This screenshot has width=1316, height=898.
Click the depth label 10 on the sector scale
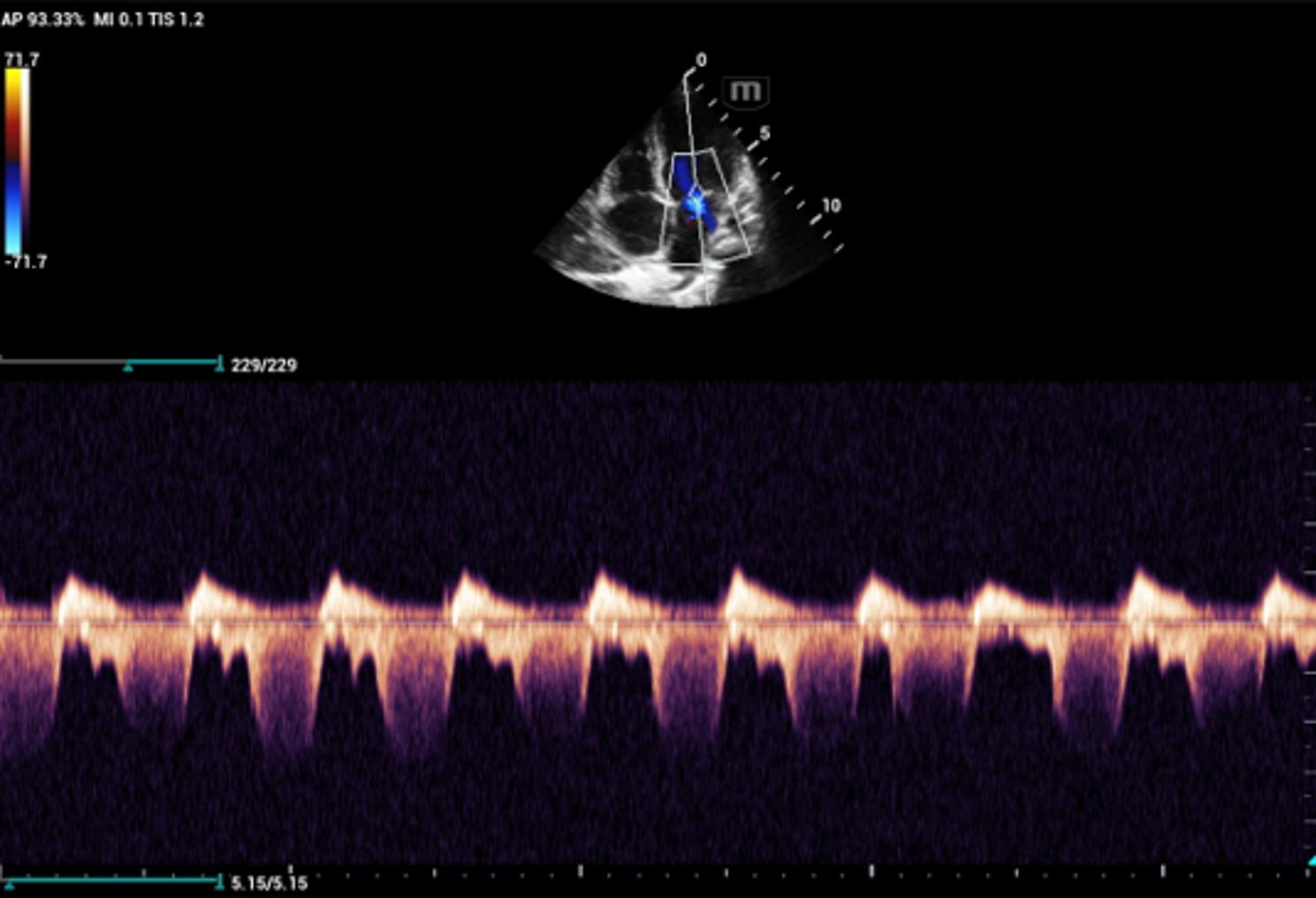click(x=831, y=205)
